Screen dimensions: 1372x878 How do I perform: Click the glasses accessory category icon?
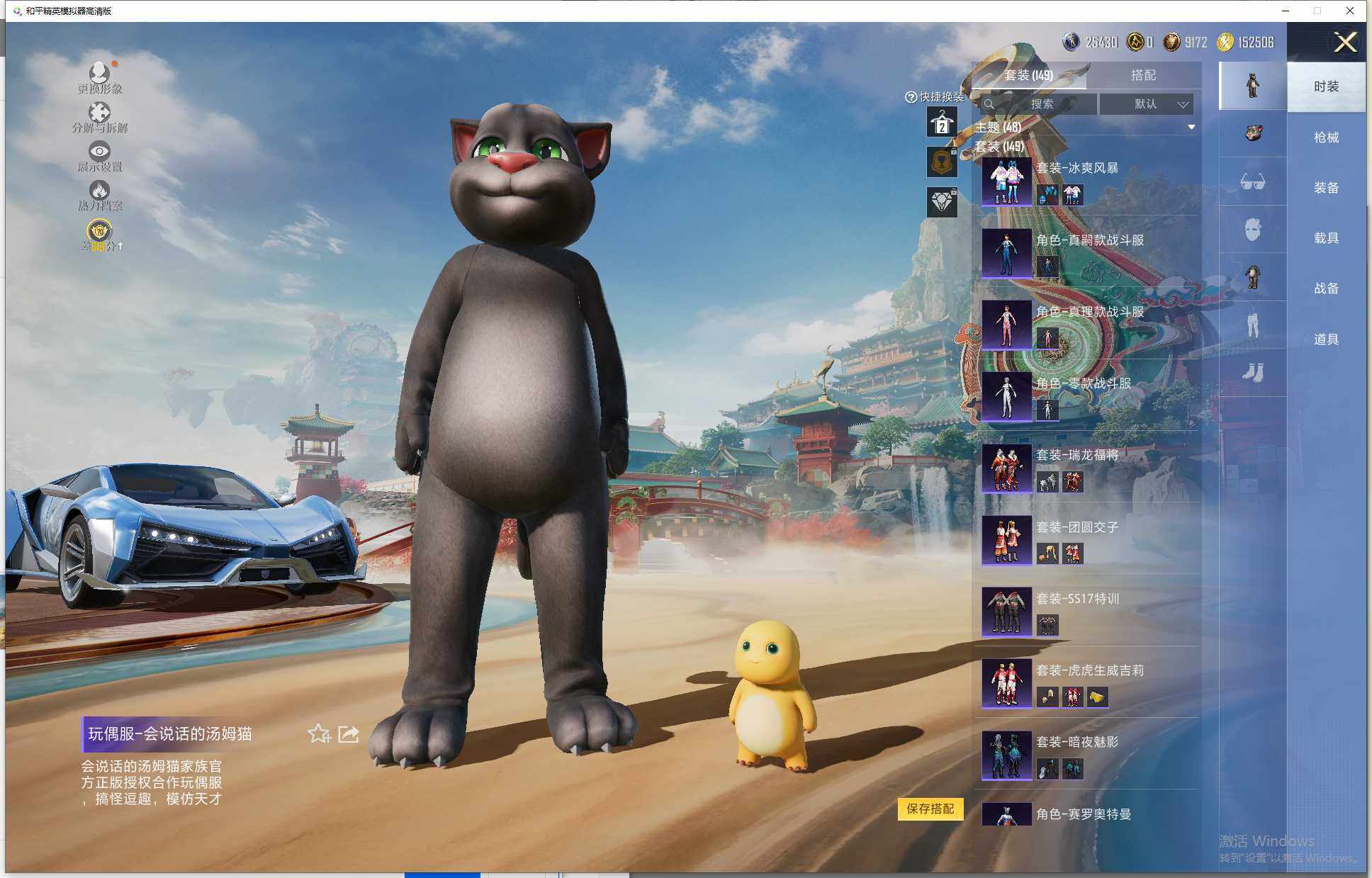(x=1252, y=182)
